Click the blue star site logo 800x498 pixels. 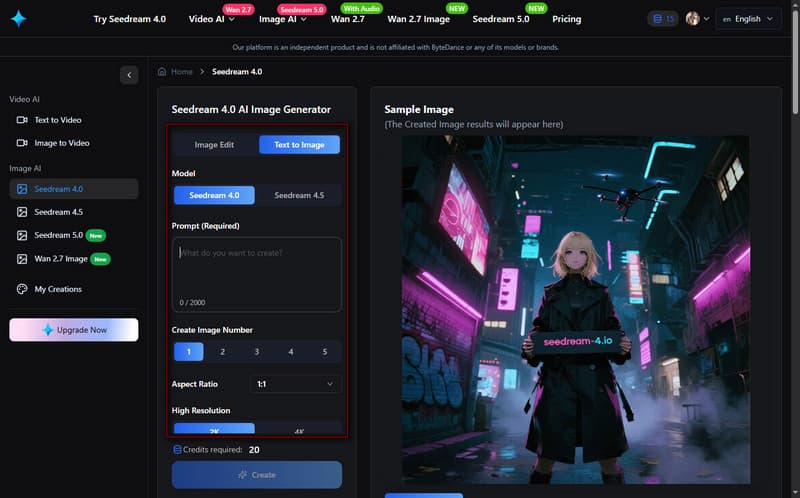tap(18, 19)
